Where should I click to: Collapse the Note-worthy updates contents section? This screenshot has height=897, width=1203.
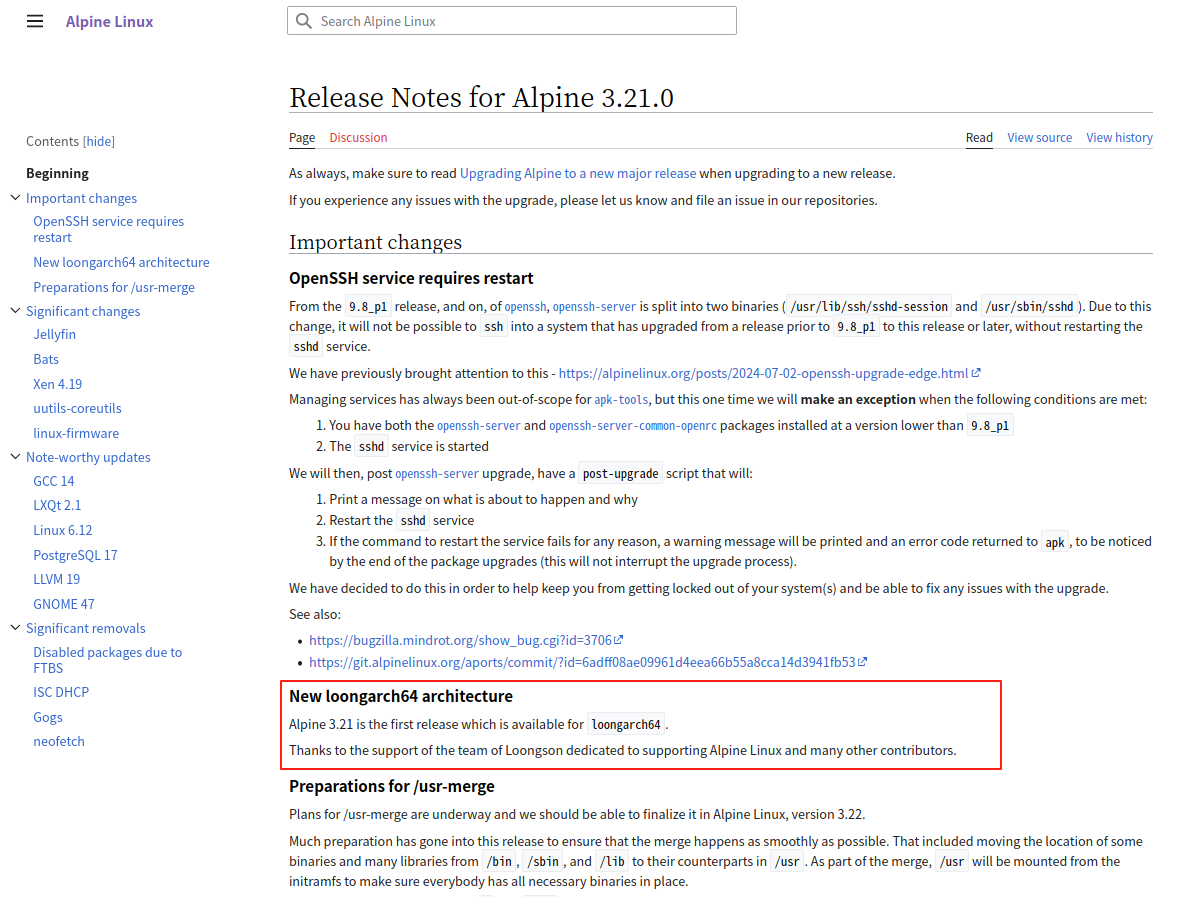tap(15, 457)
